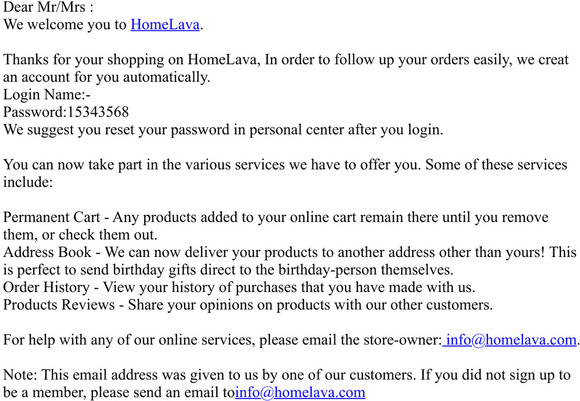Screen dimensions: 580x401
Task: Click the 'Dear Mr/Mrs' greeting text
Action: coord(44,7)
